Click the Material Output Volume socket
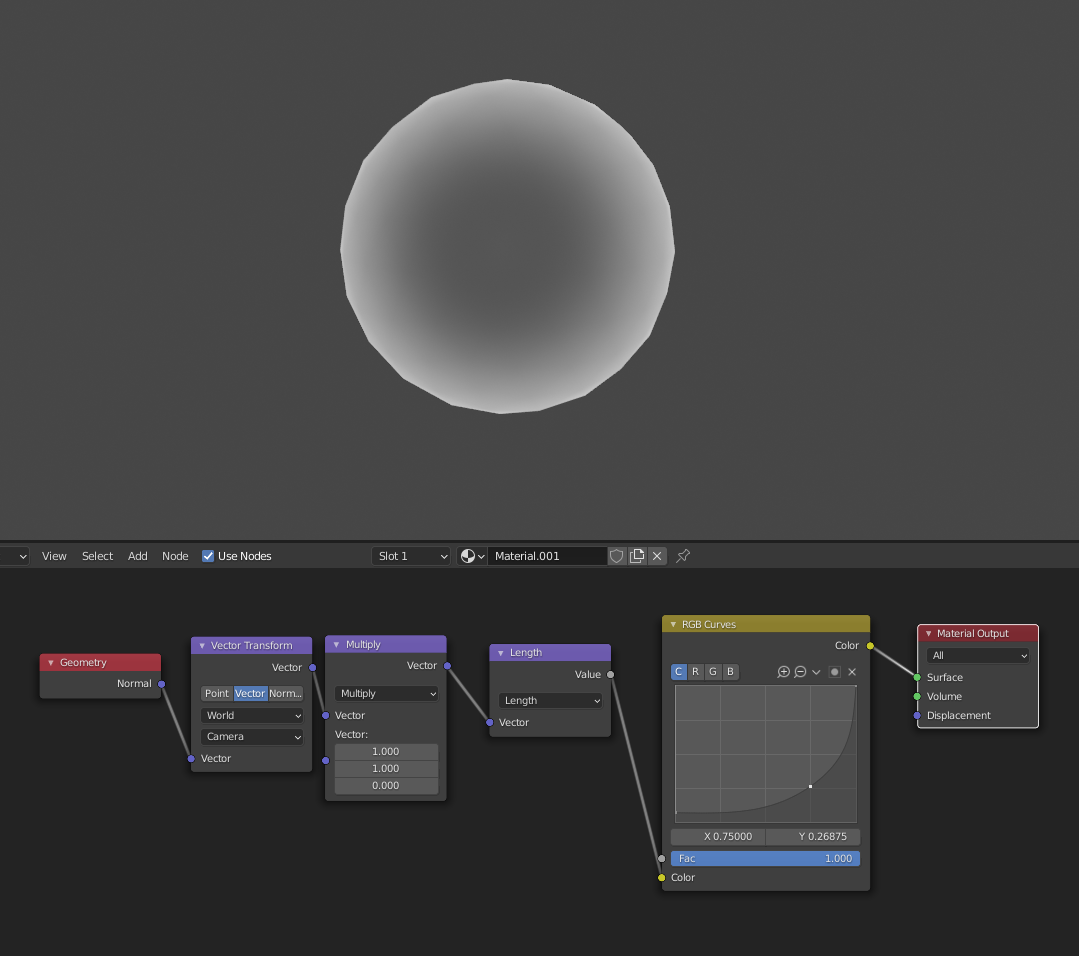Viewport: 1079px width, 956px height. coord(917,697)
